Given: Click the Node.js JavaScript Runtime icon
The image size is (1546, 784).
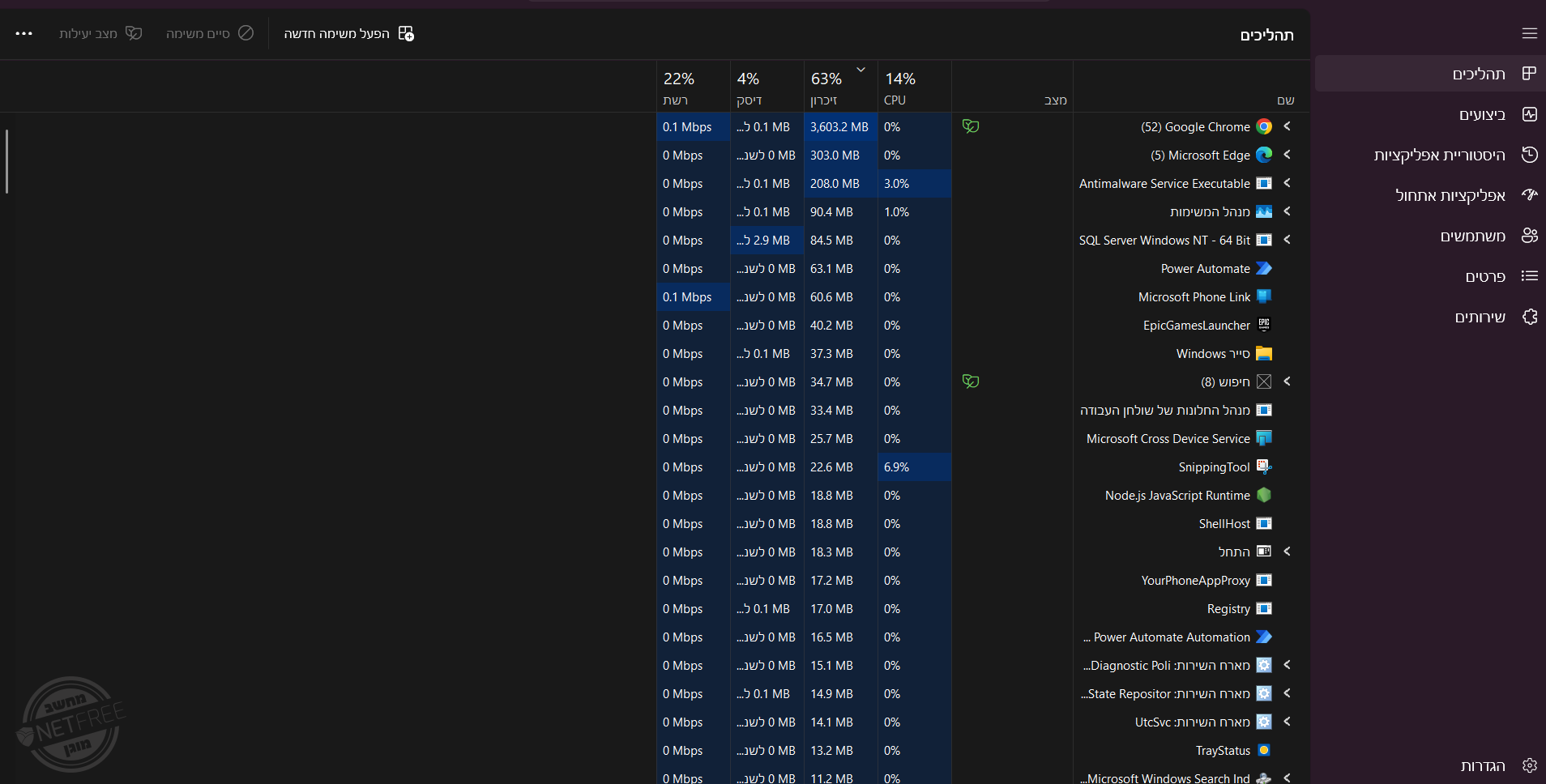Looking at the screenshot, I should [x=1263, y=496].
